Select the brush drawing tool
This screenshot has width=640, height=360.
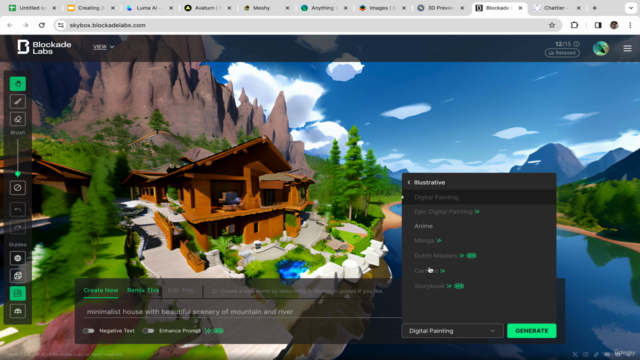[18, 101]
